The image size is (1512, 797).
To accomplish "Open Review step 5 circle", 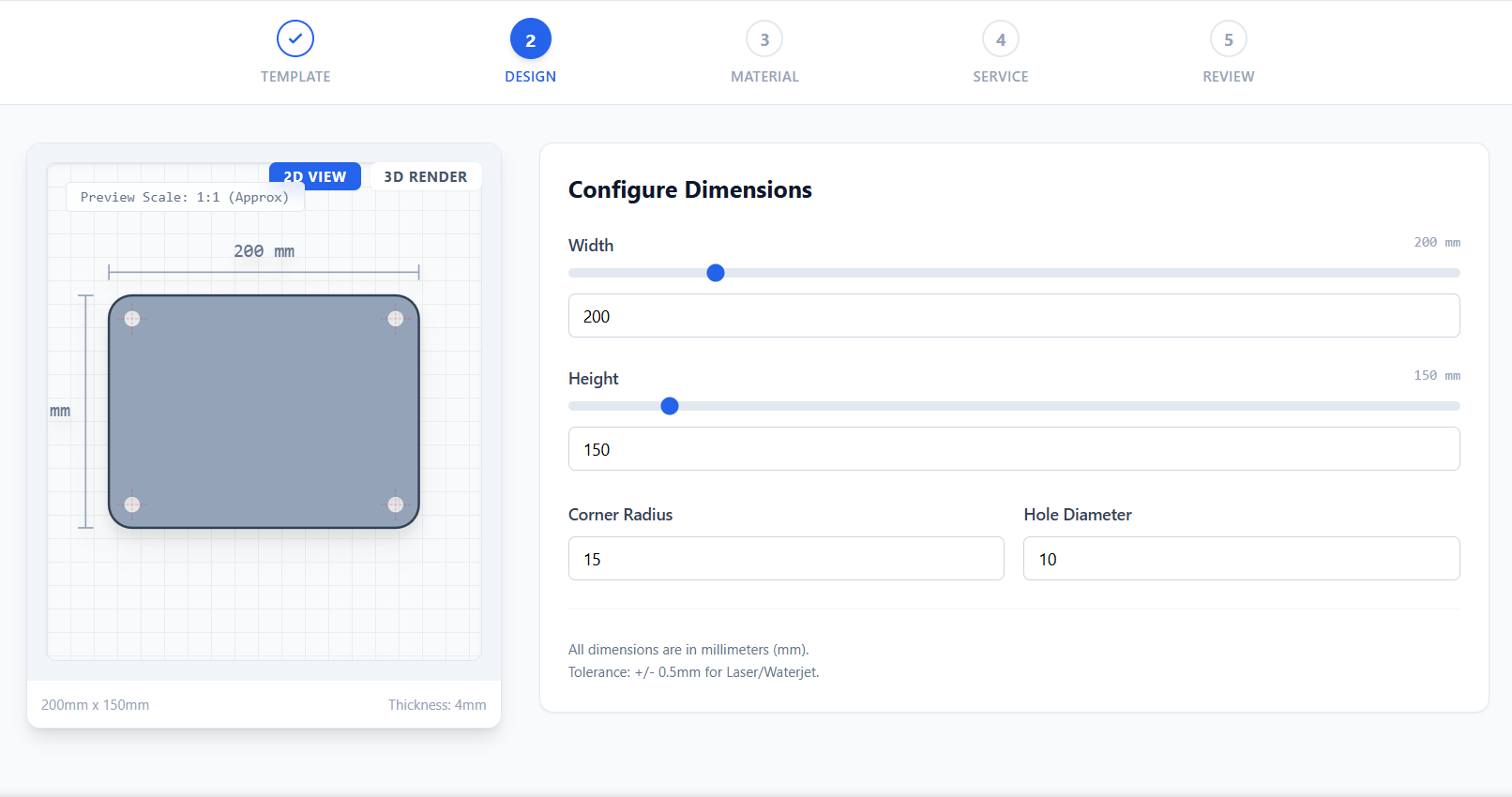I will [1228, 39].
